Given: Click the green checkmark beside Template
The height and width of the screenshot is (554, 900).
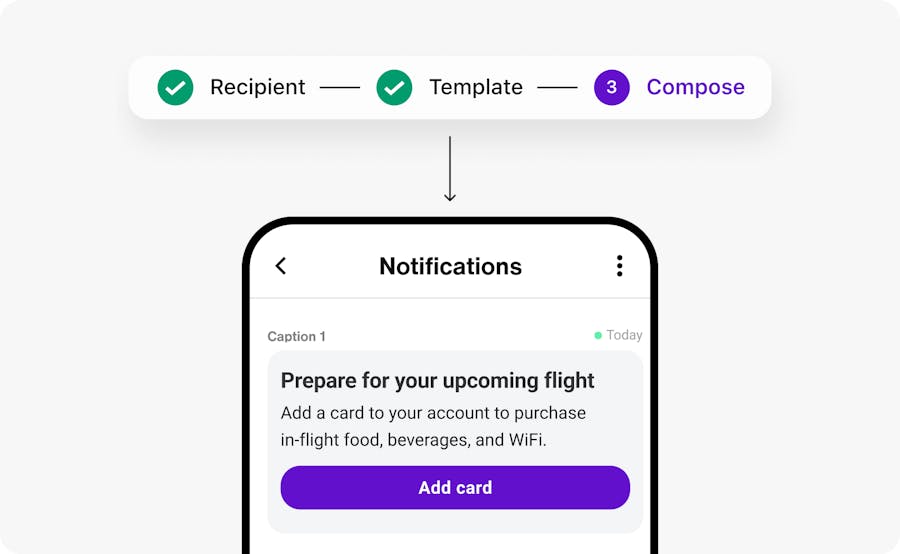Looking at the screenshot, I should pos(394,87).
